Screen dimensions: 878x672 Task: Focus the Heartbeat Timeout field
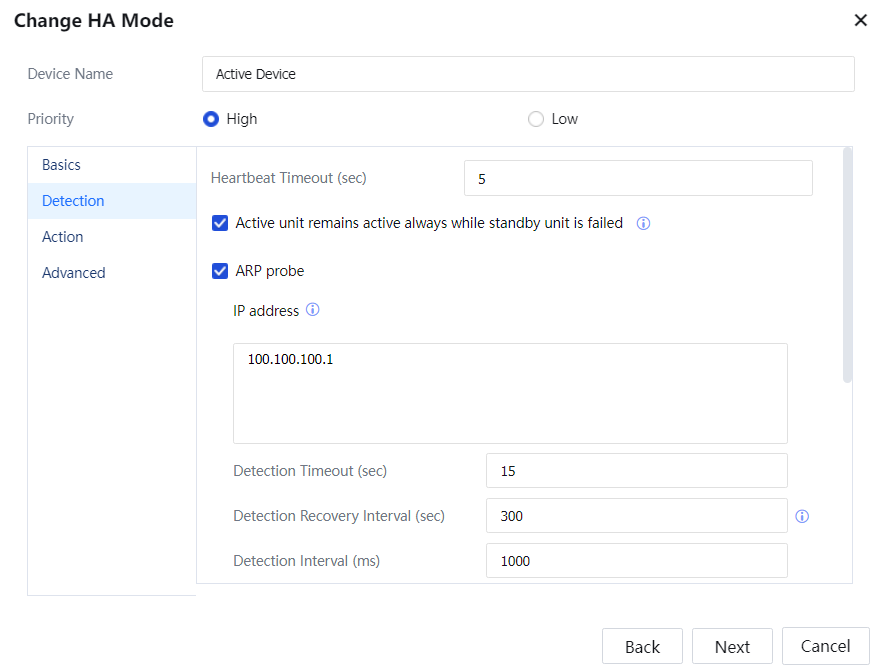click(x=637, y=179)
